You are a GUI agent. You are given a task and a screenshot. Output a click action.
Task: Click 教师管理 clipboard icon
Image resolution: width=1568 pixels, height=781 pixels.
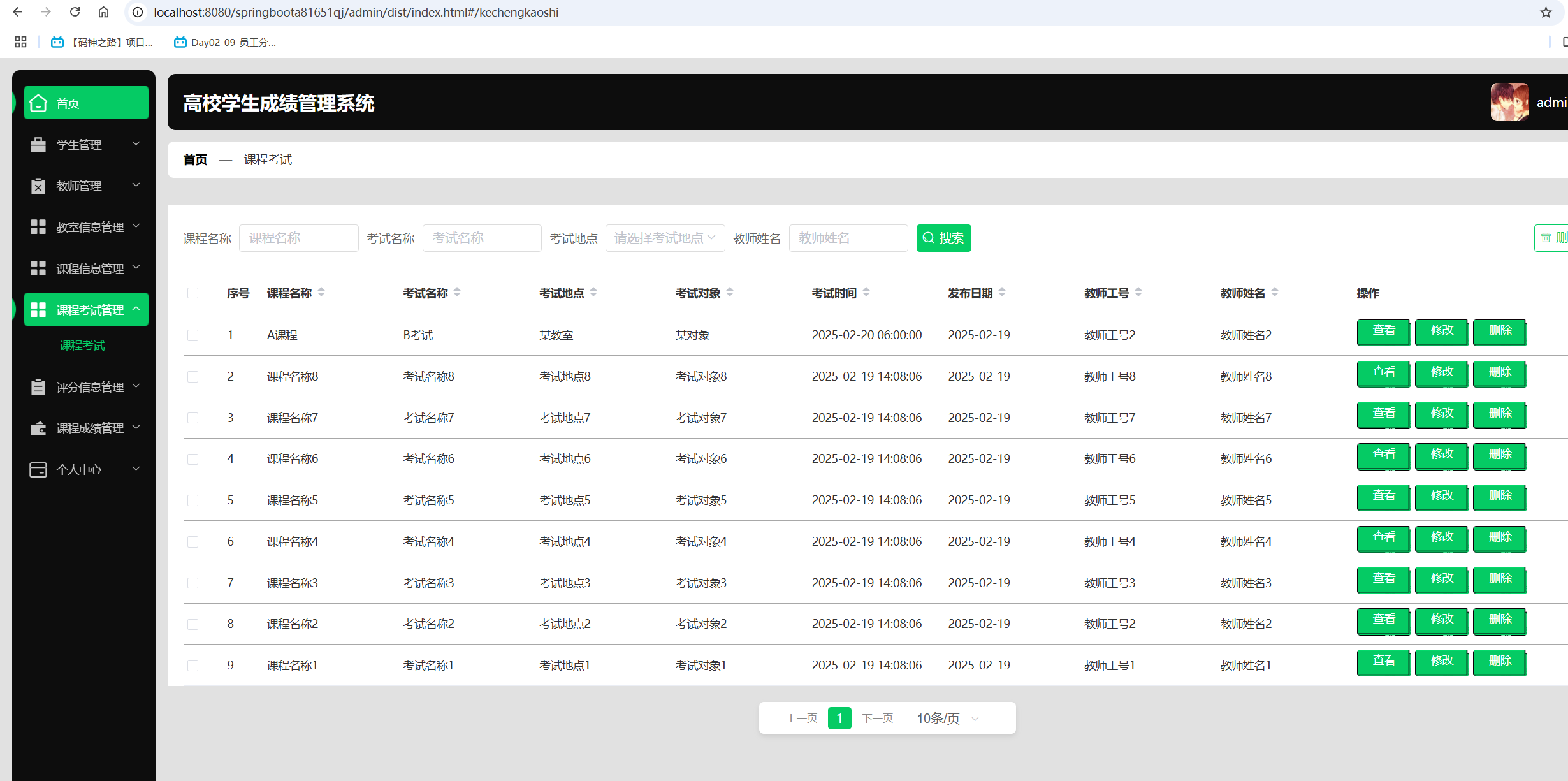click(x=38, y=186)
